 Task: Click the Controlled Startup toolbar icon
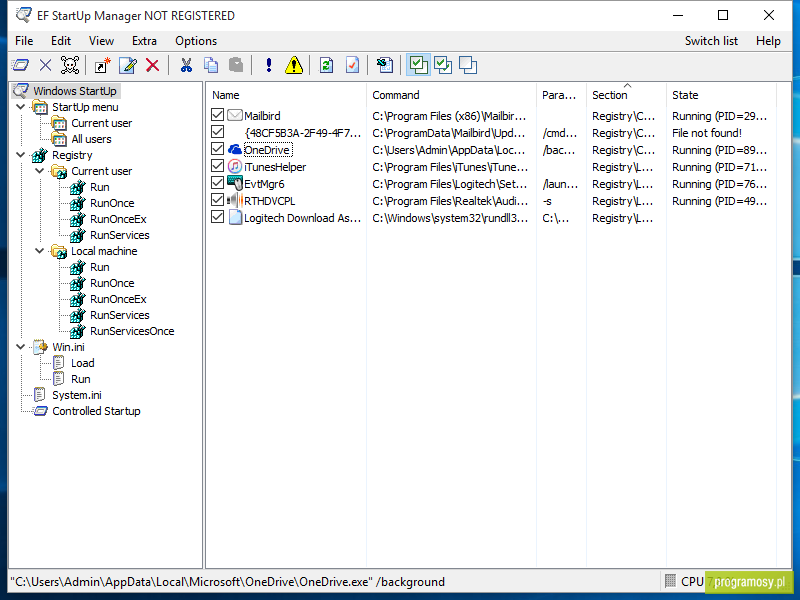click(20, 65)
